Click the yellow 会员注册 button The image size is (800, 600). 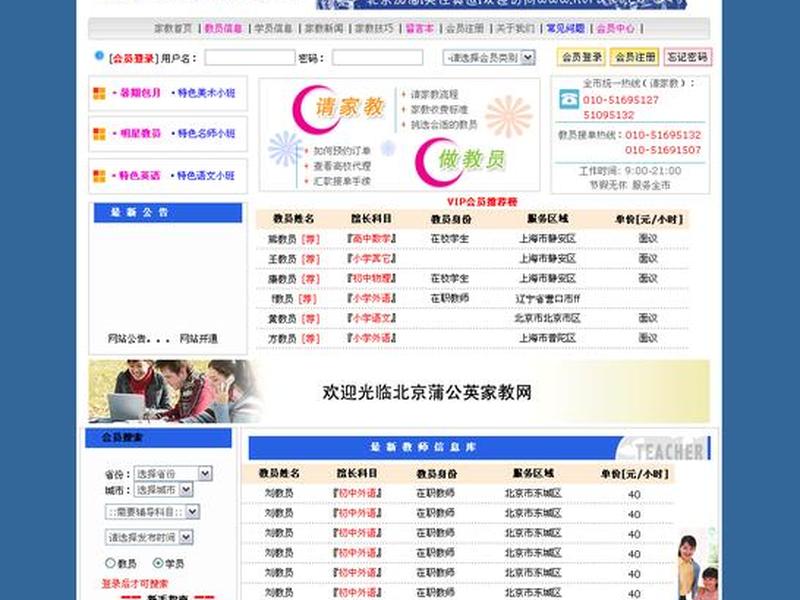[635, 57]
